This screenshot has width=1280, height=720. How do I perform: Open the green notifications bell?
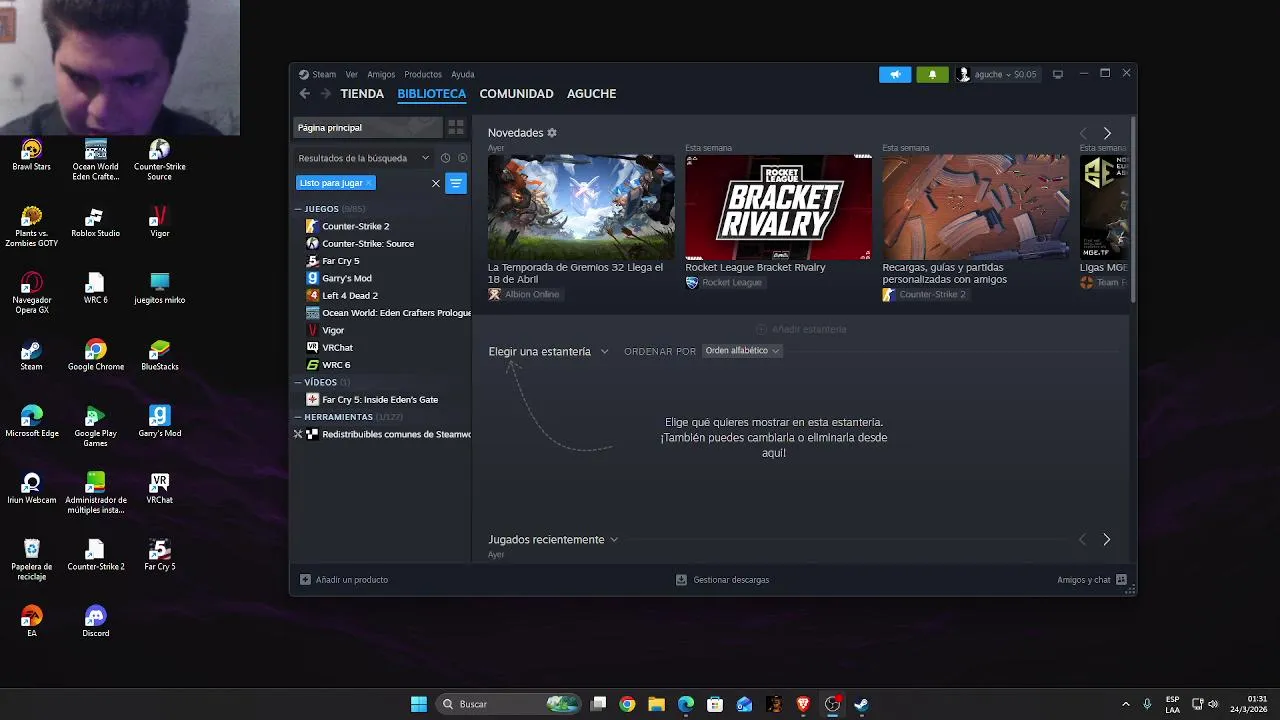932,74
